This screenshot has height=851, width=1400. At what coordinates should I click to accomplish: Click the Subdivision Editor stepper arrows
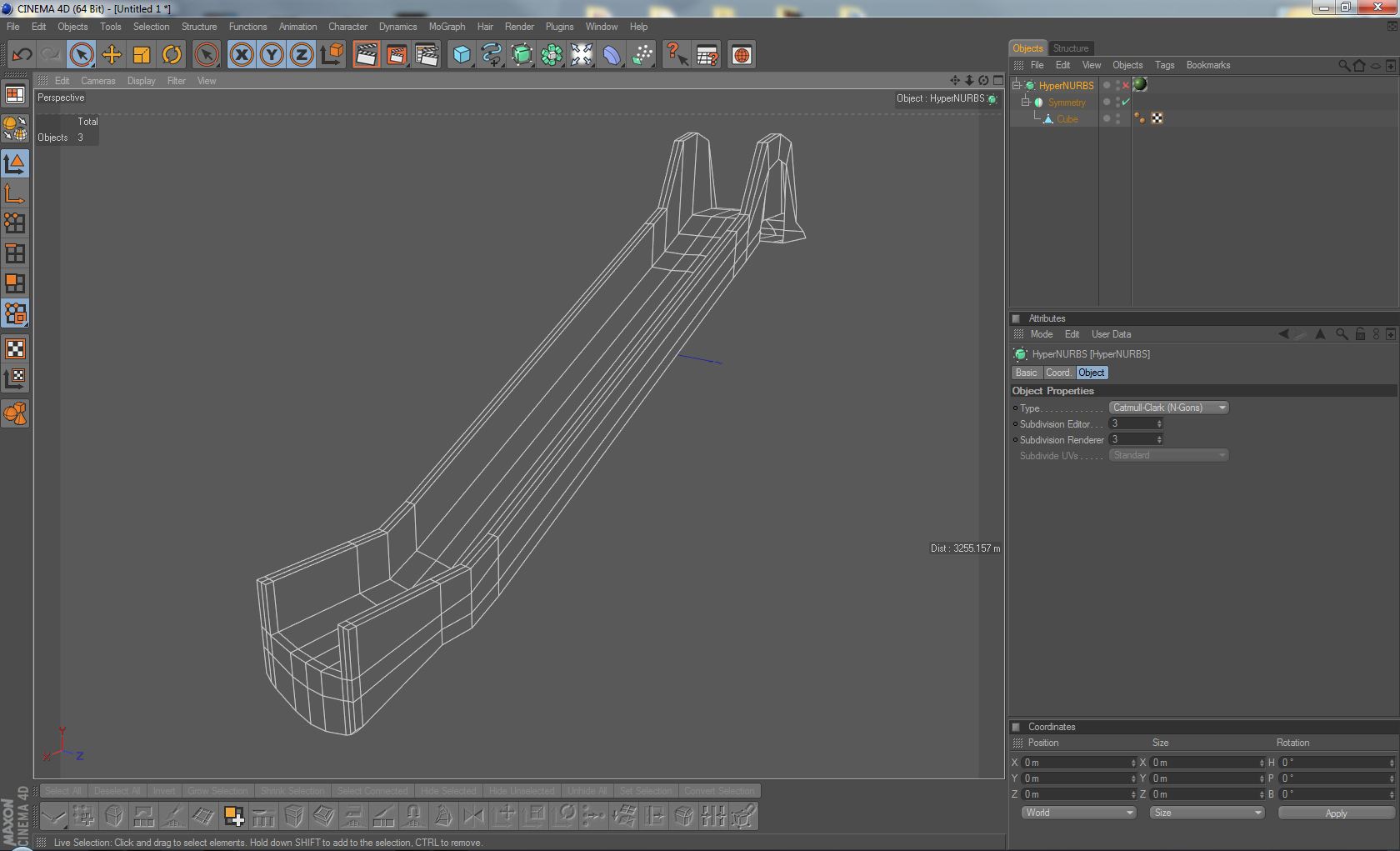click(x=1158, y=423)
